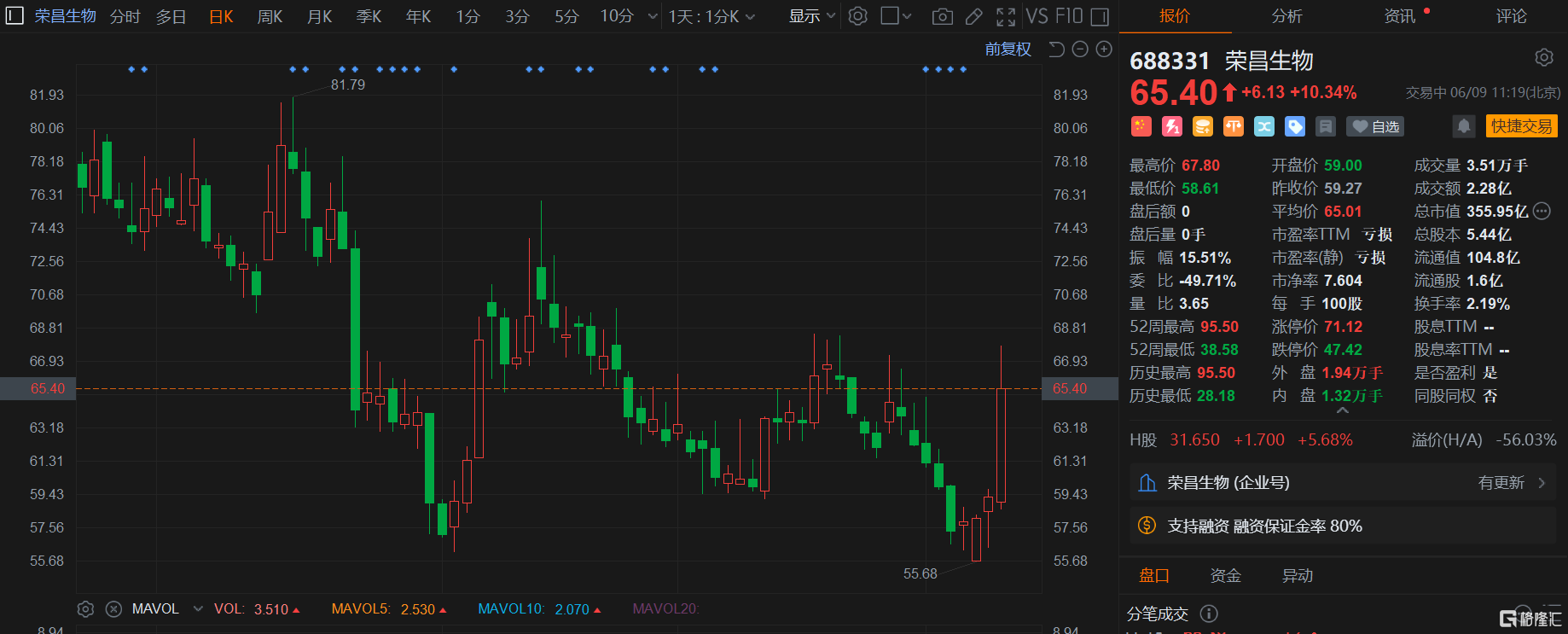Select 周K chart period
Image resolution: width=1568 pixels, height=634 pixels.
[270, 16]
